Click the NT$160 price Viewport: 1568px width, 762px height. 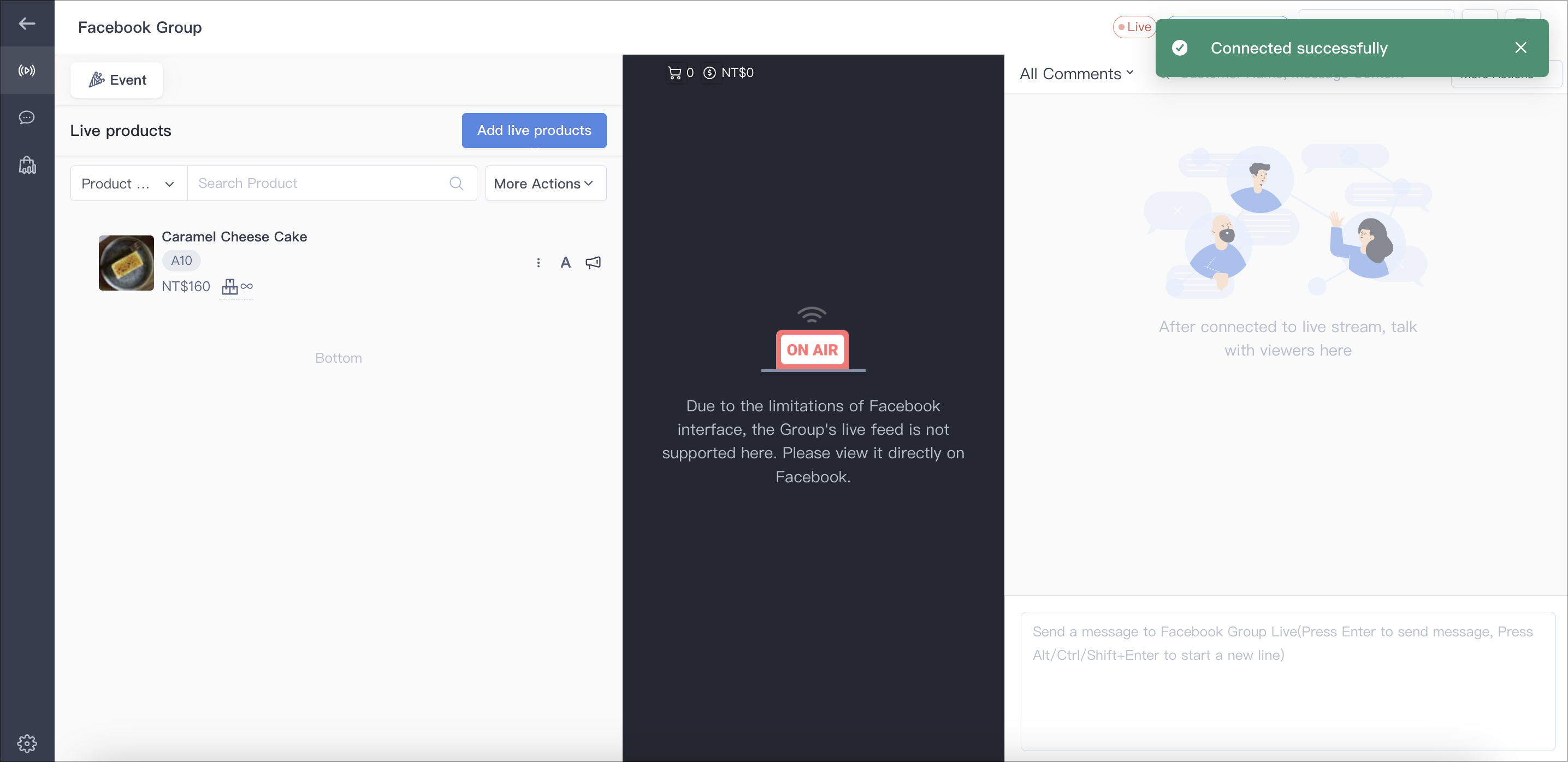coord(186,287)
